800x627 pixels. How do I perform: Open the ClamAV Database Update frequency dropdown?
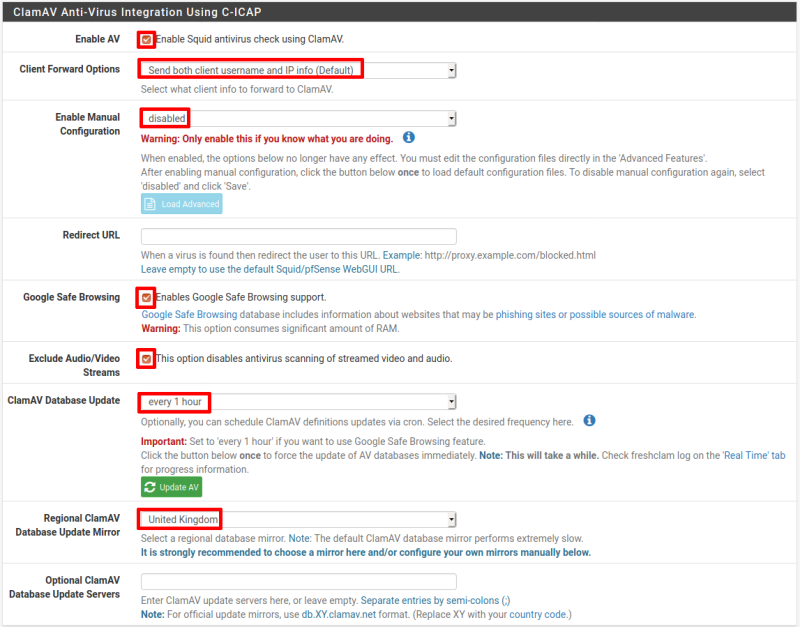point(298,402)
